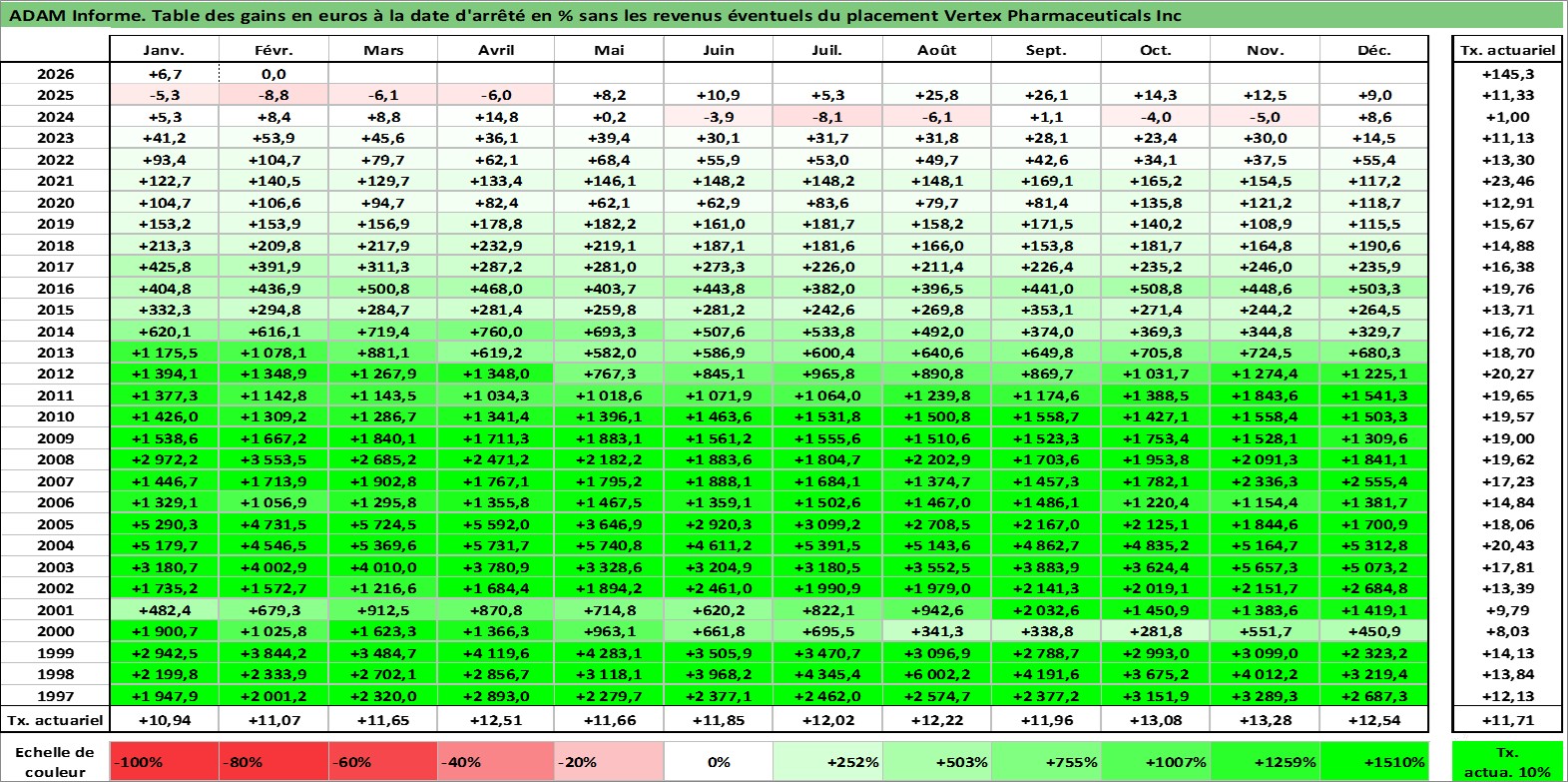Select the +1510% bright green swatch
The width and height of the screenshot is (1568, 782).
[x=1374, y=762]
